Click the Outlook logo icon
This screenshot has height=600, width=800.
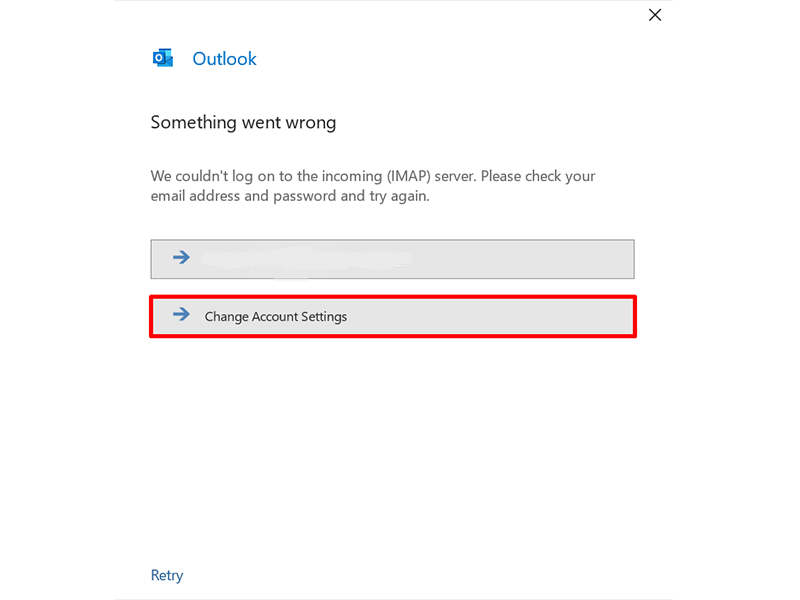[162, 58]
